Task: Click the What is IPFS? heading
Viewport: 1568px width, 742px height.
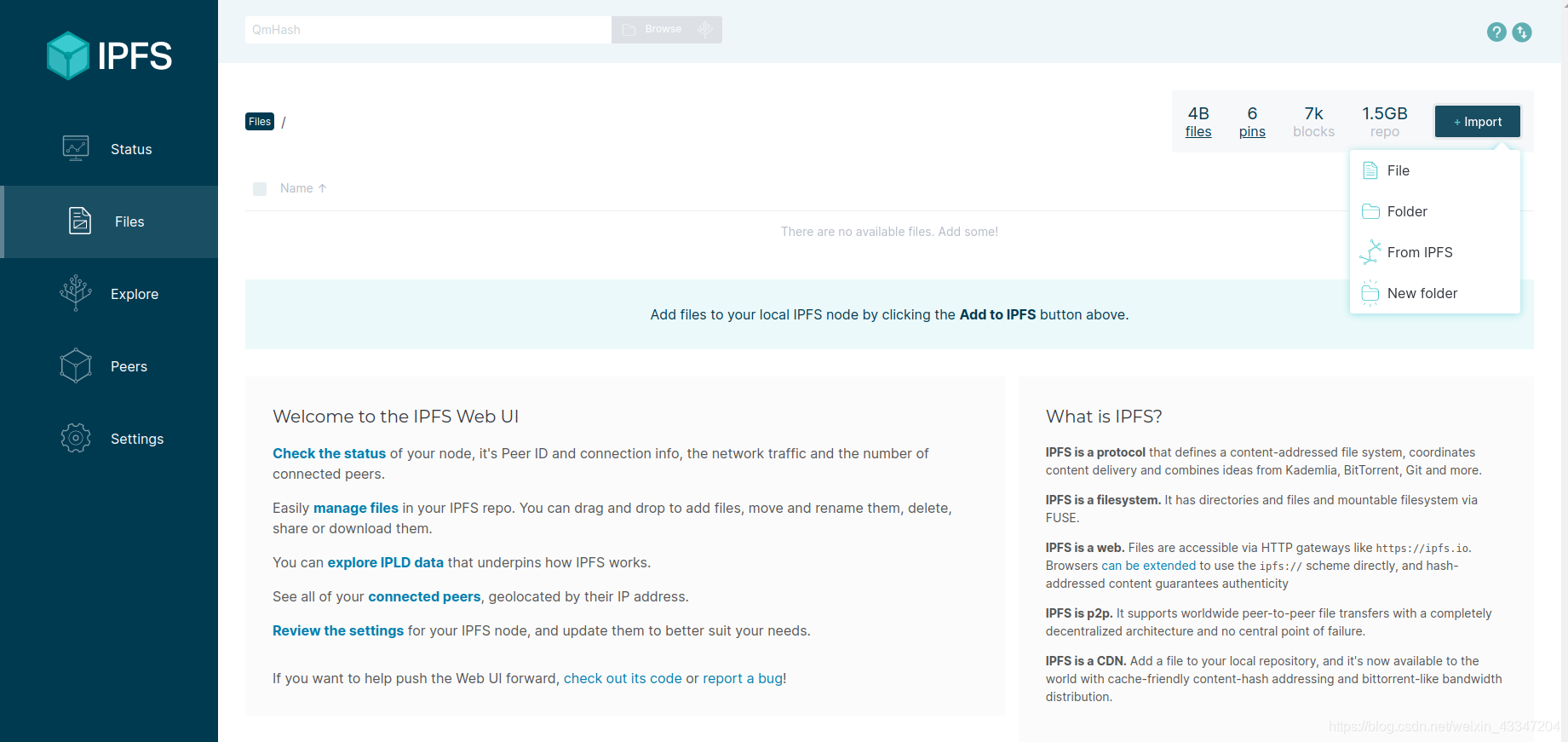Action: 1104,417
